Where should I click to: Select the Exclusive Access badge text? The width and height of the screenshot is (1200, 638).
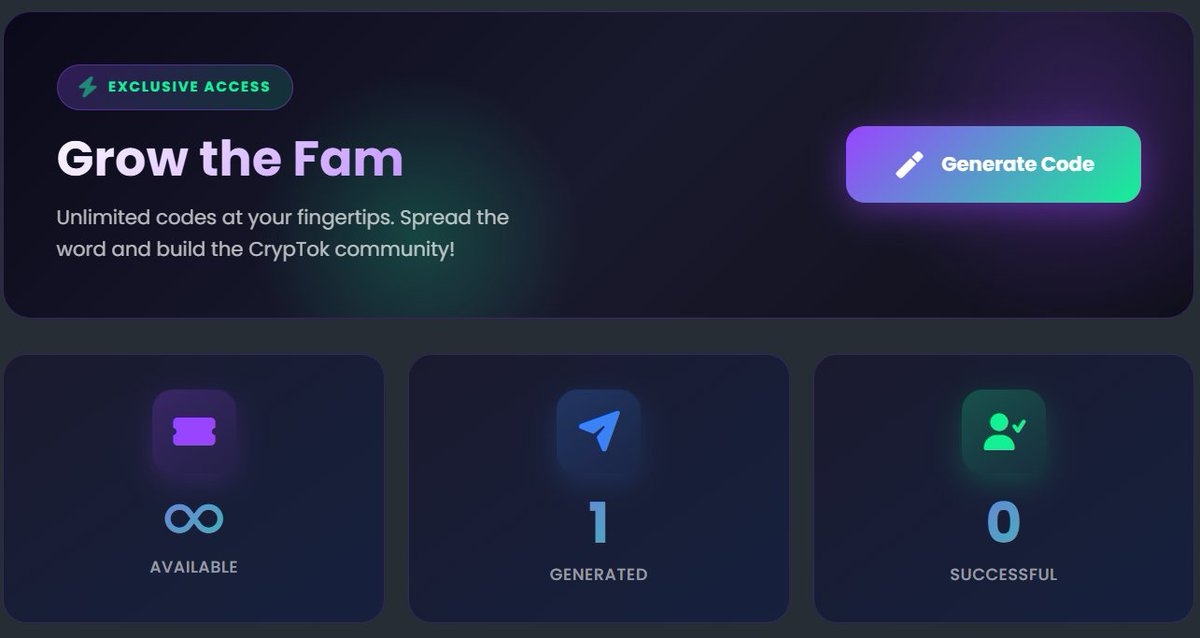pos(189,87)
